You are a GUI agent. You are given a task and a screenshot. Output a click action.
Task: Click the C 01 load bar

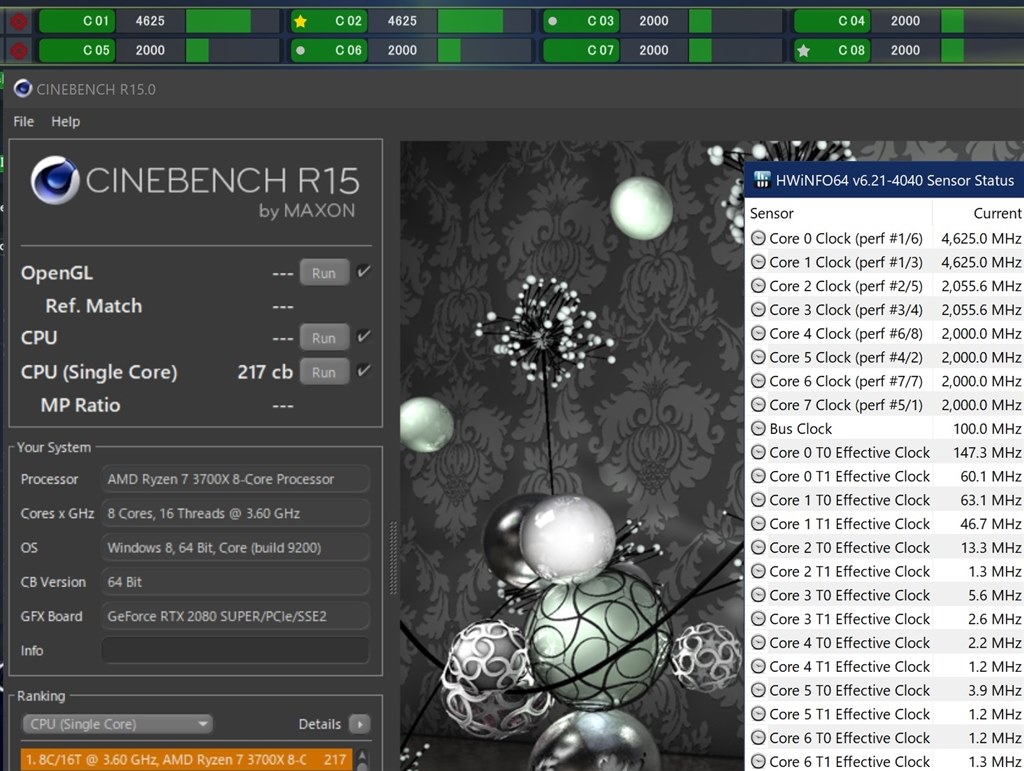[x=233, y=21]
